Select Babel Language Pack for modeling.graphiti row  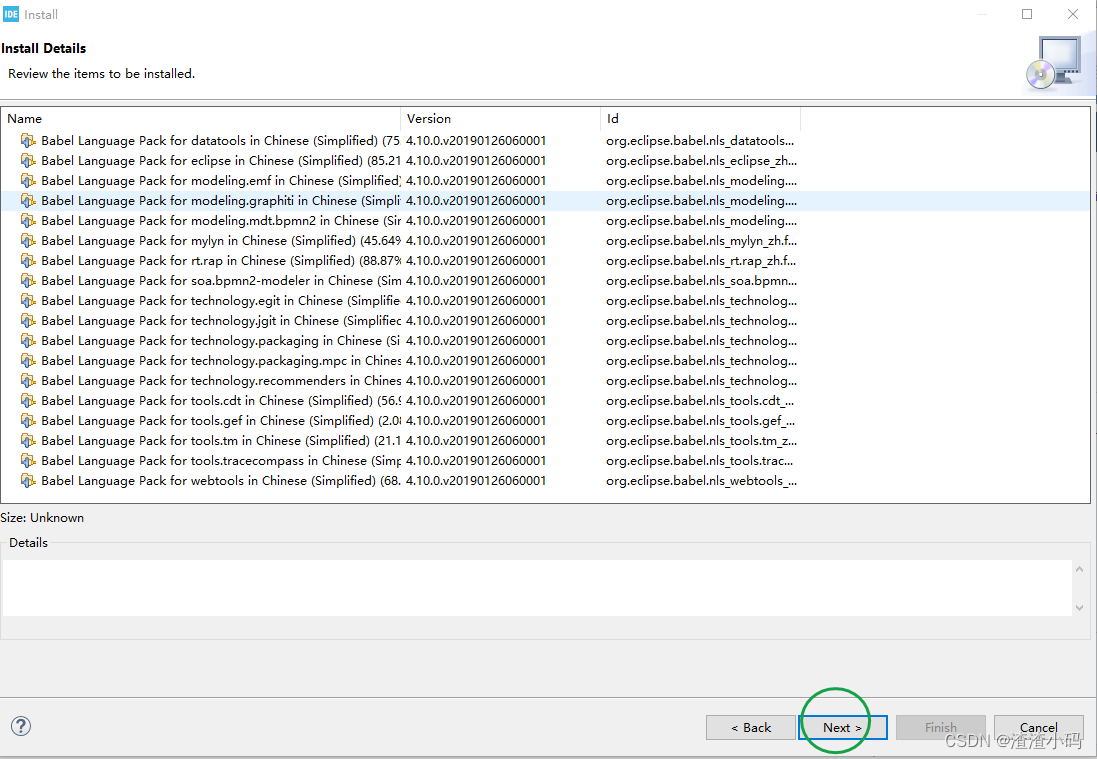[546, 201]
